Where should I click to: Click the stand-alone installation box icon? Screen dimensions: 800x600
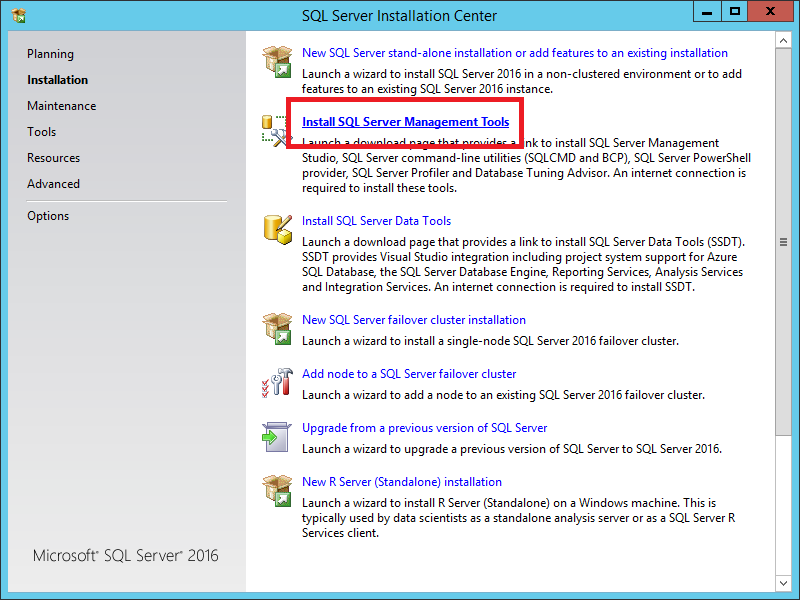[x=276, y=61]
